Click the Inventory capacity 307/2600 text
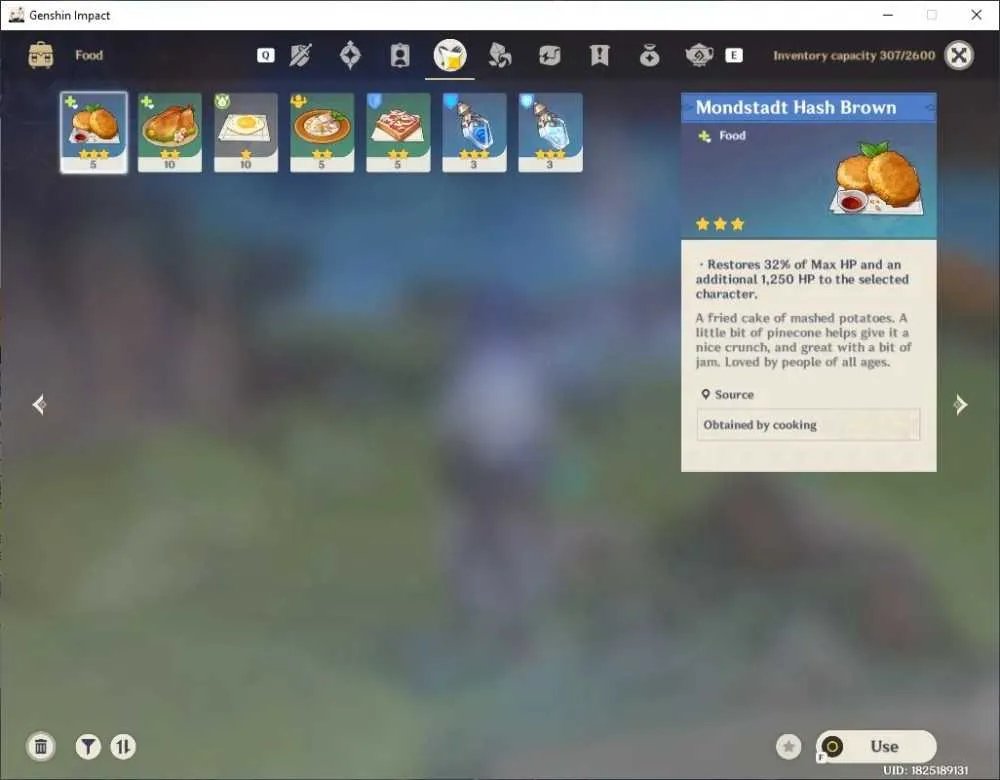The image size is (1000, 780). [x=854, y=55]
